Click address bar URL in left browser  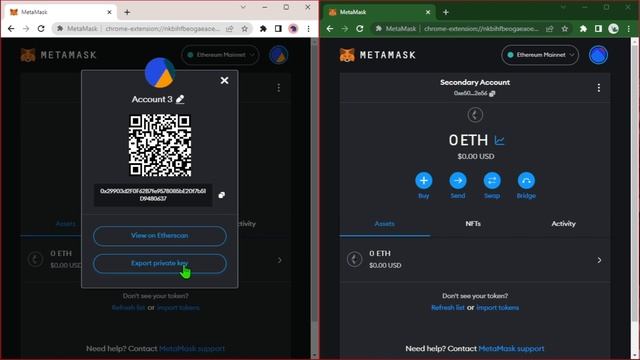point(162,29)
